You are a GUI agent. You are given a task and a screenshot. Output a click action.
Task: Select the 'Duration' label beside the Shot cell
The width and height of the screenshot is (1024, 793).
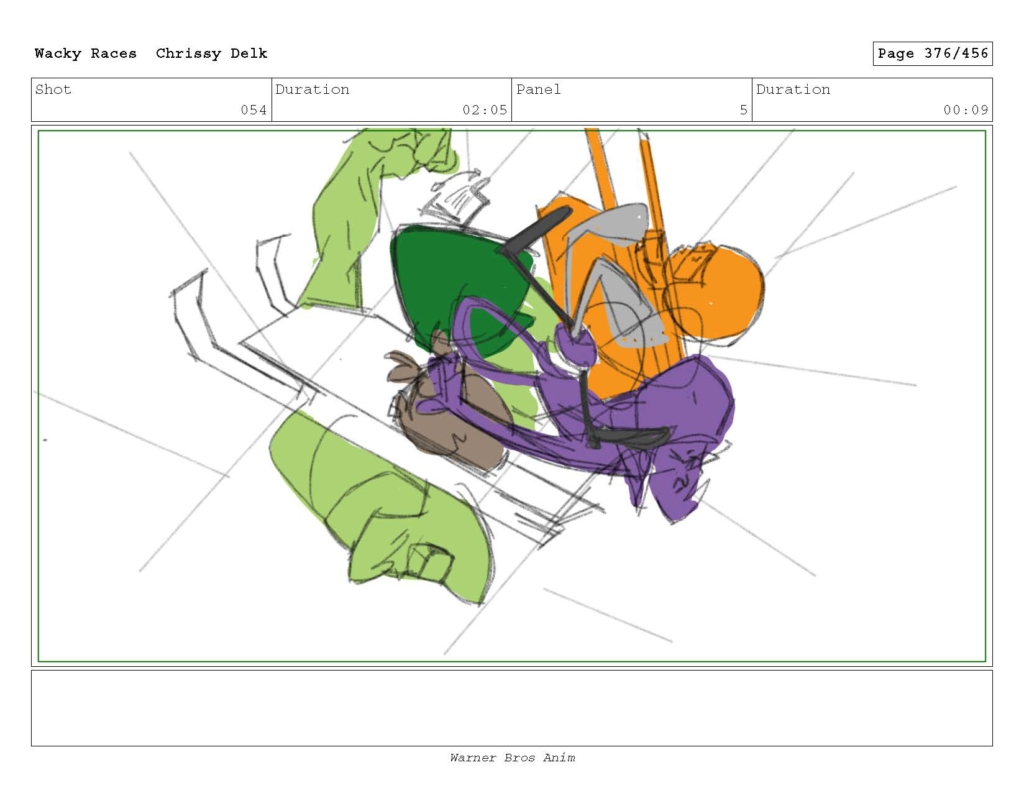pyautogui.click(x=312, y=89)
